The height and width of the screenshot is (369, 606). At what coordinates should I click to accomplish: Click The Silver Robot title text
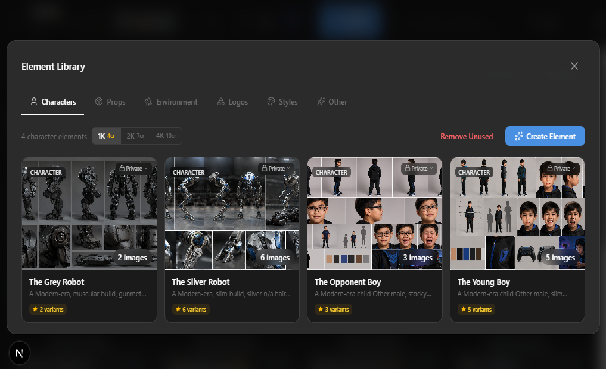click(x=201, y=282)
